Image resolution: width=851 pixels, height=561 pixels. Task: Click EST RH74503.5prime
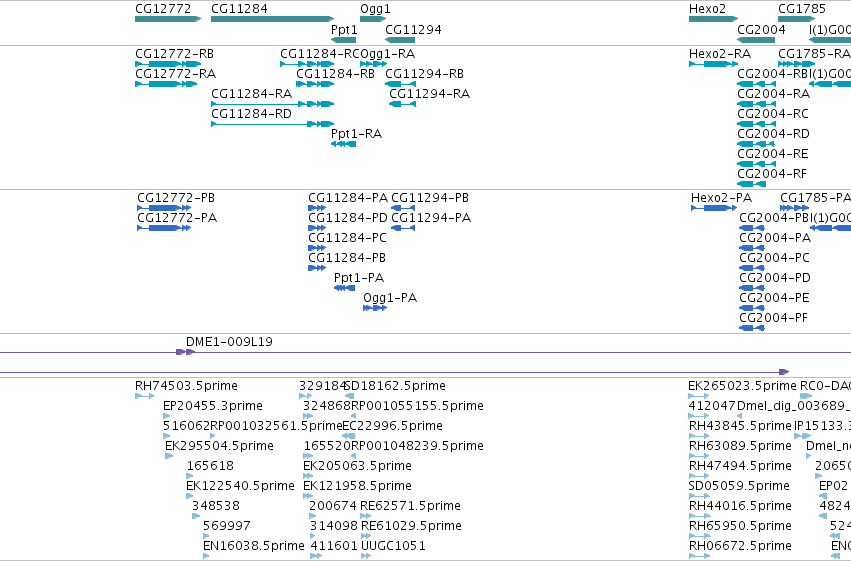coord(145,396)
